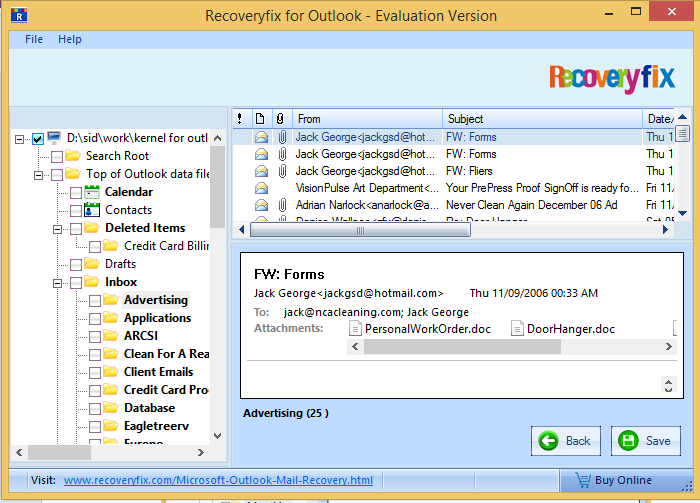
Task: Click the folder tree horizontal scrollbar thumb
Action: coord(59,453)
